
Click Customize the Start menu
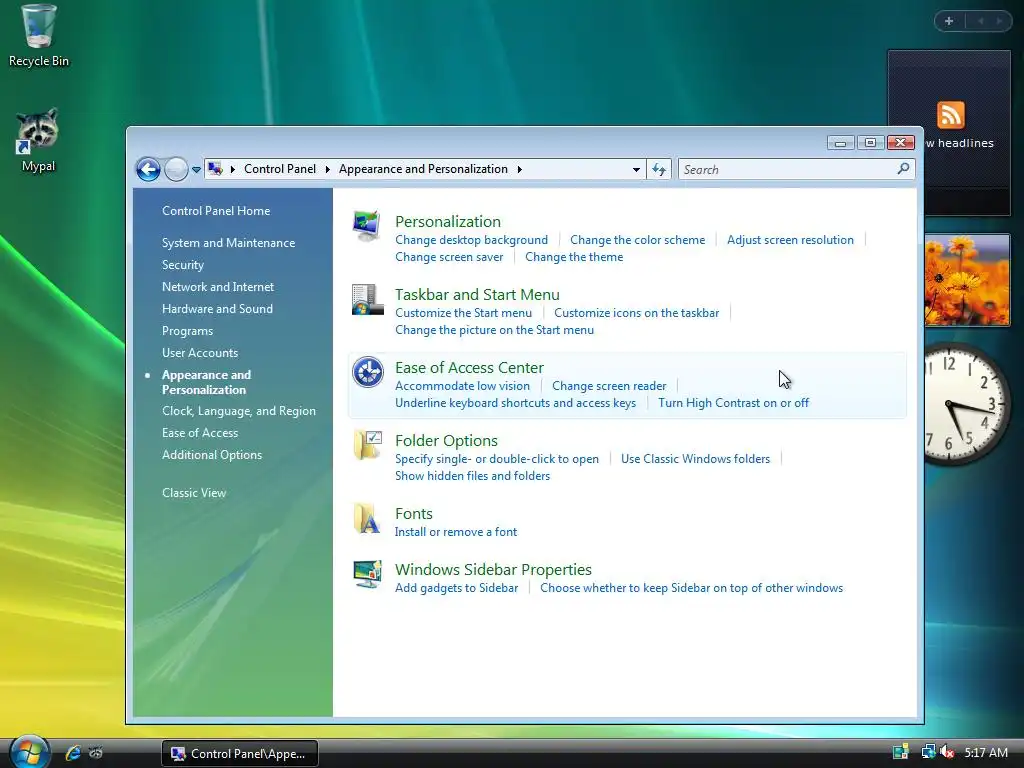(x=463, y=313)
